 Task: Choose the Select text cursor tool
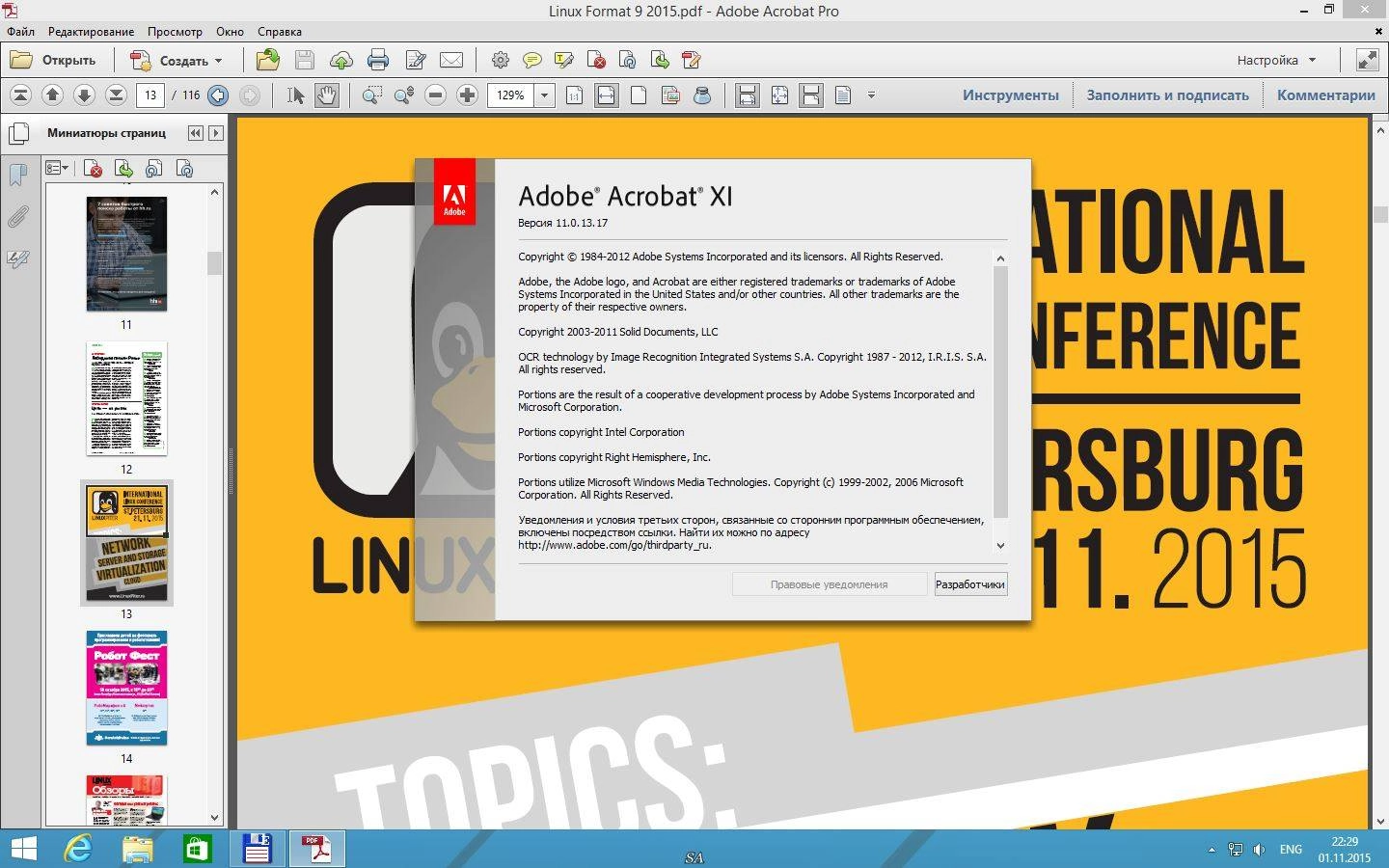(295, 95)
